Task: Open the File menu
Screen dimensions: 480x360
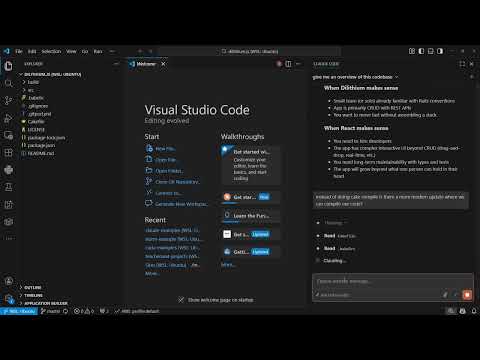Action: tap(19, 51)
